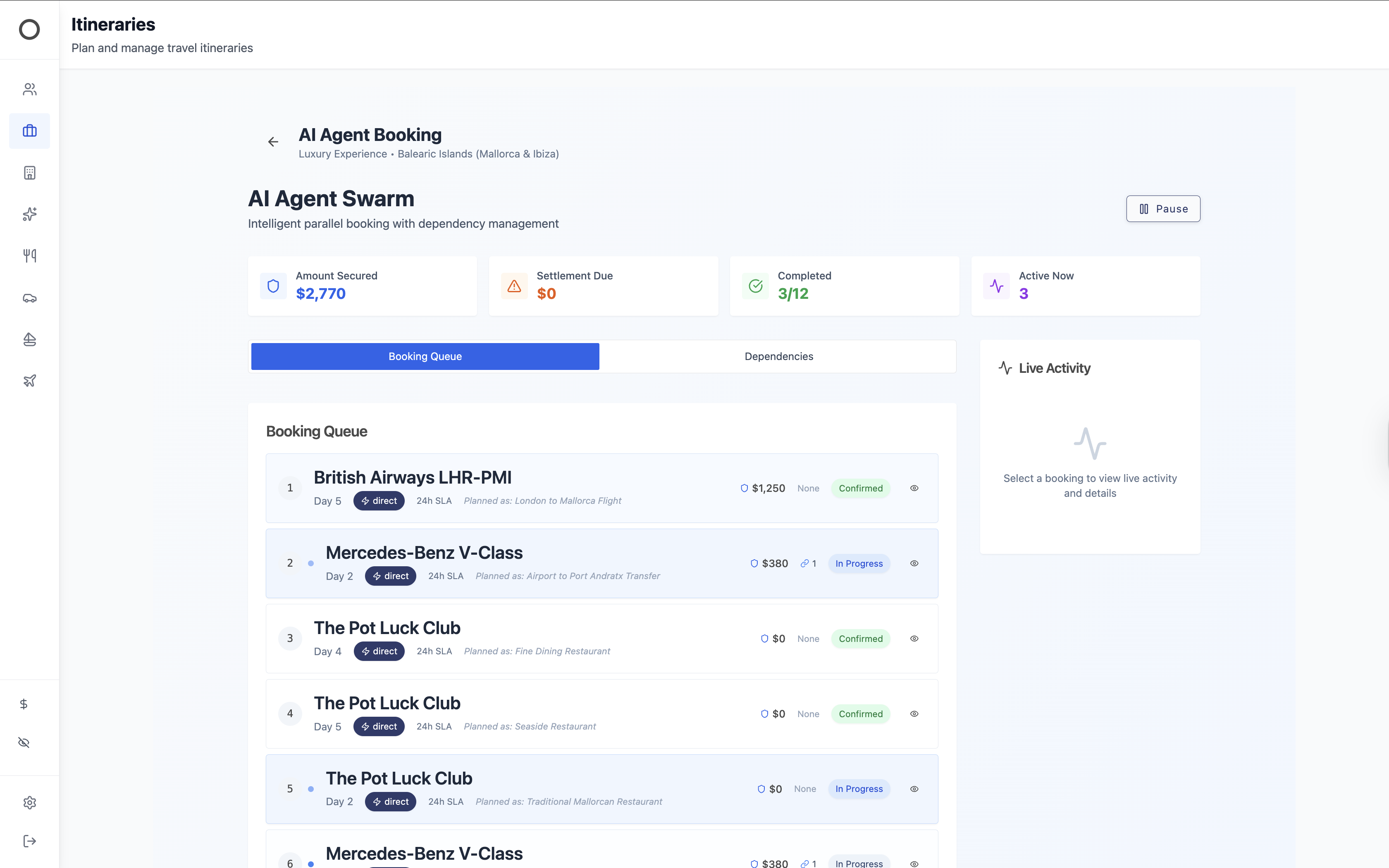The height and width of the screenshot is (868, 1389).
Task: View details of British Airways LHR-PMI booking
Action: [914, 488]
